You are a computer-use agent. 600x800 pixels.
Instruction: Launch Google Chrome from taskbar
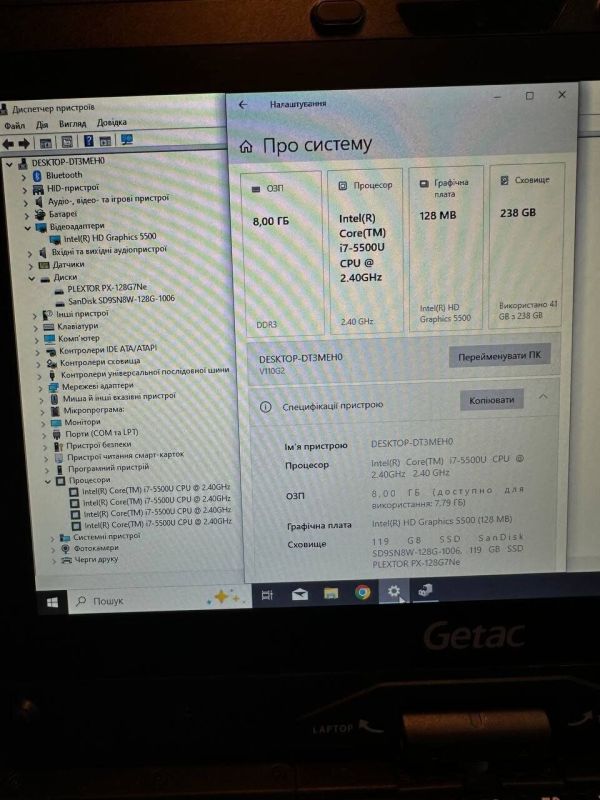click(x=363, y=592)
